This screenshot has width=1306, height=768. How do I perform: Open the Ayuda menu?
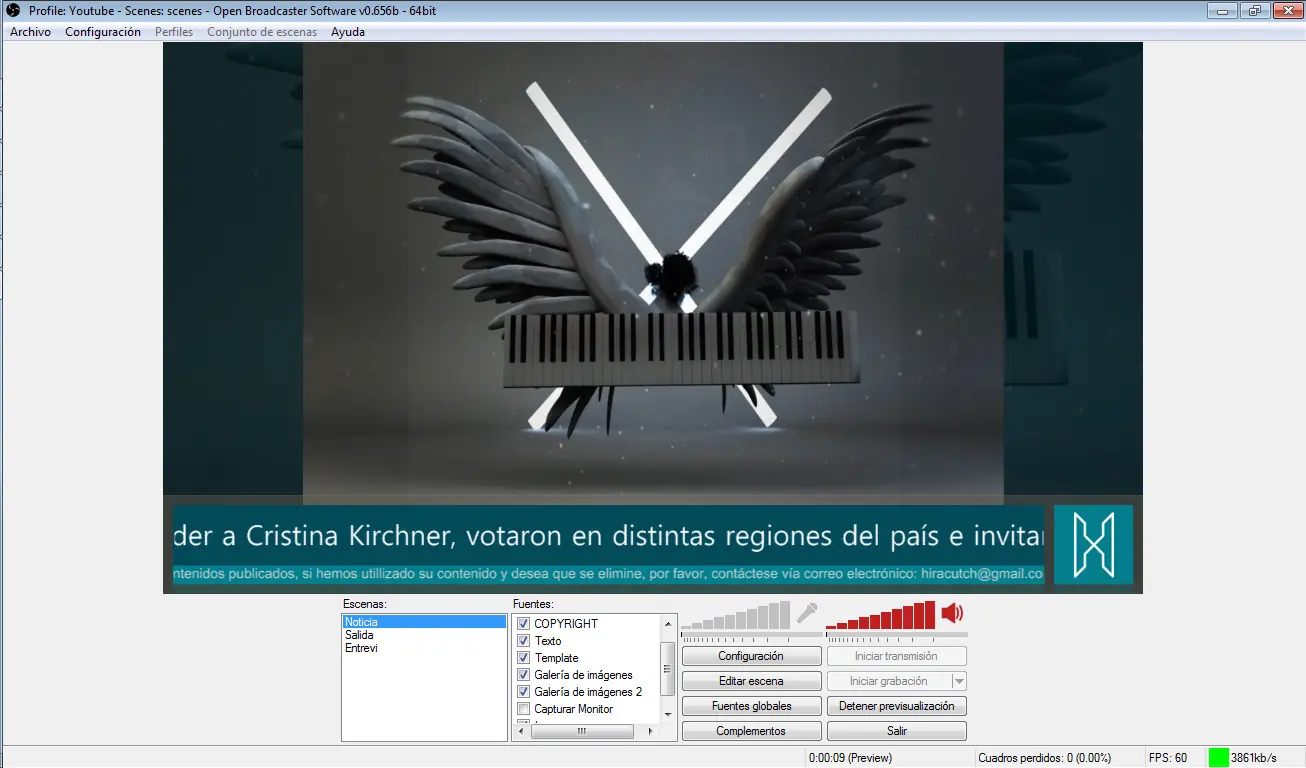348,32
